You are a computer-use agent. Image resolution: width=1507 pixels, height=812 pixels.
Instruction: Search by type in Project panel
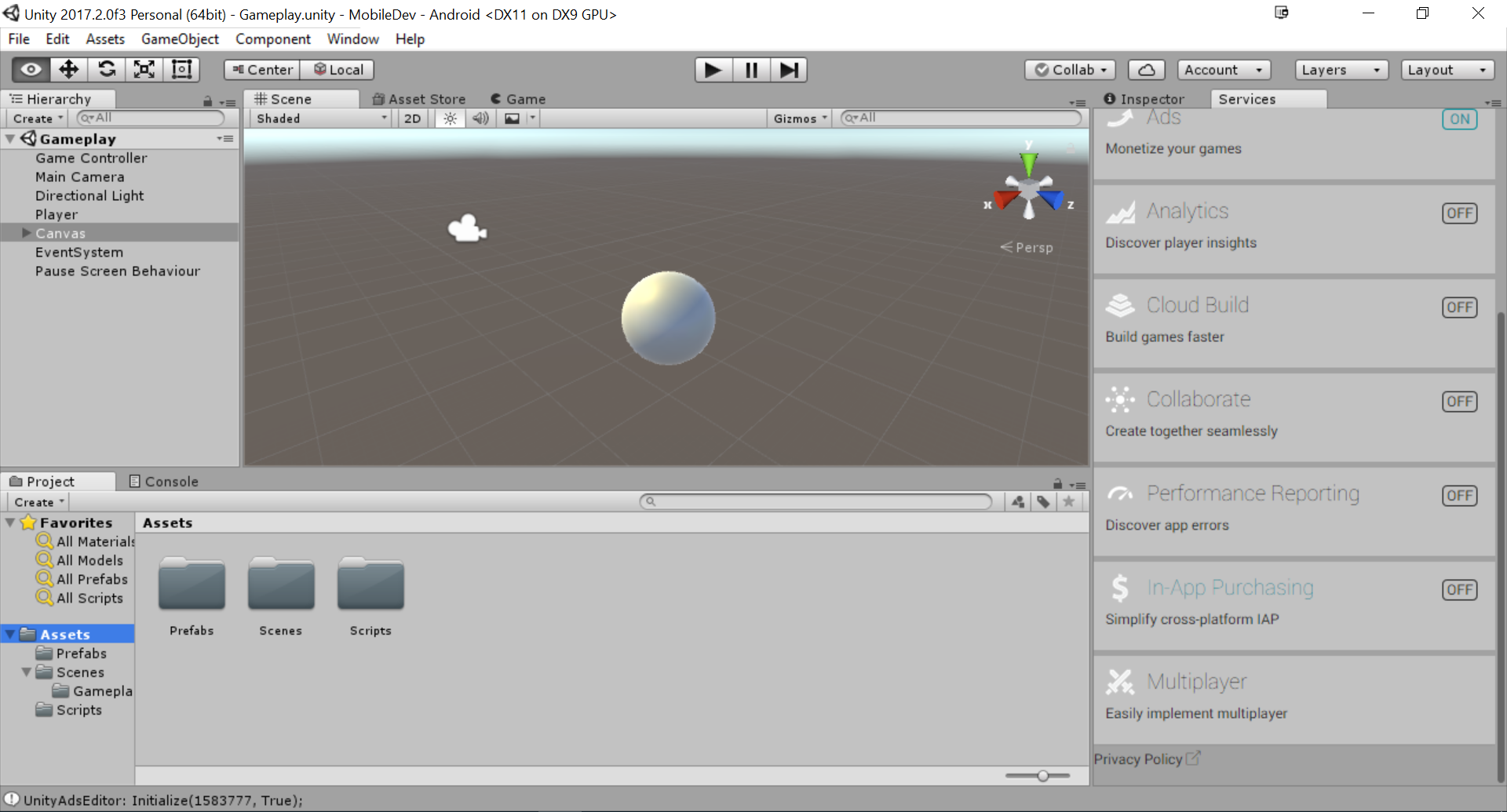pyautogui.click(x=1018, y=502)
